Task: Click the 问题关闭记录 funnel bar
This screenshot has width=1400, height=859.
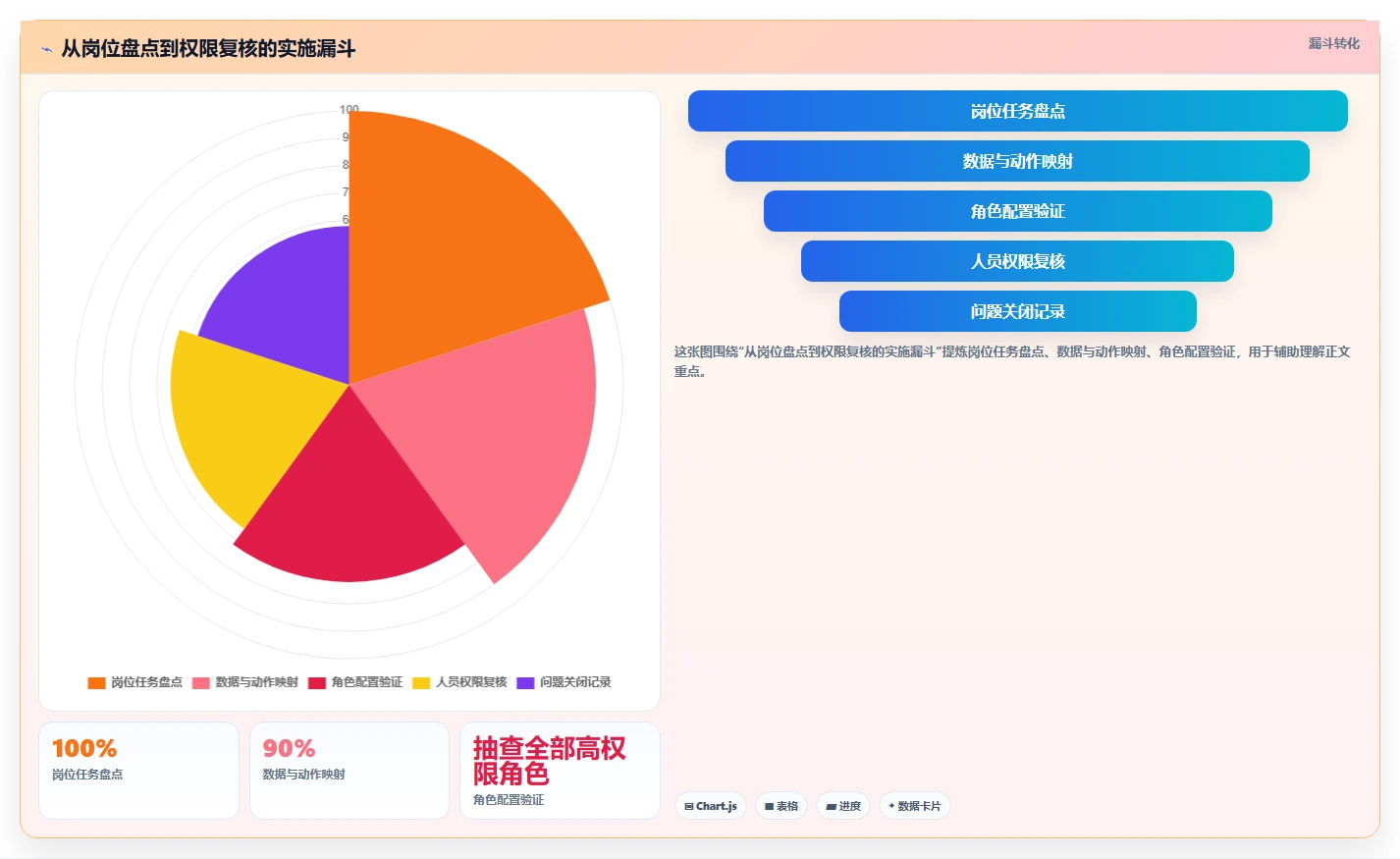Action: (1017, 311)
